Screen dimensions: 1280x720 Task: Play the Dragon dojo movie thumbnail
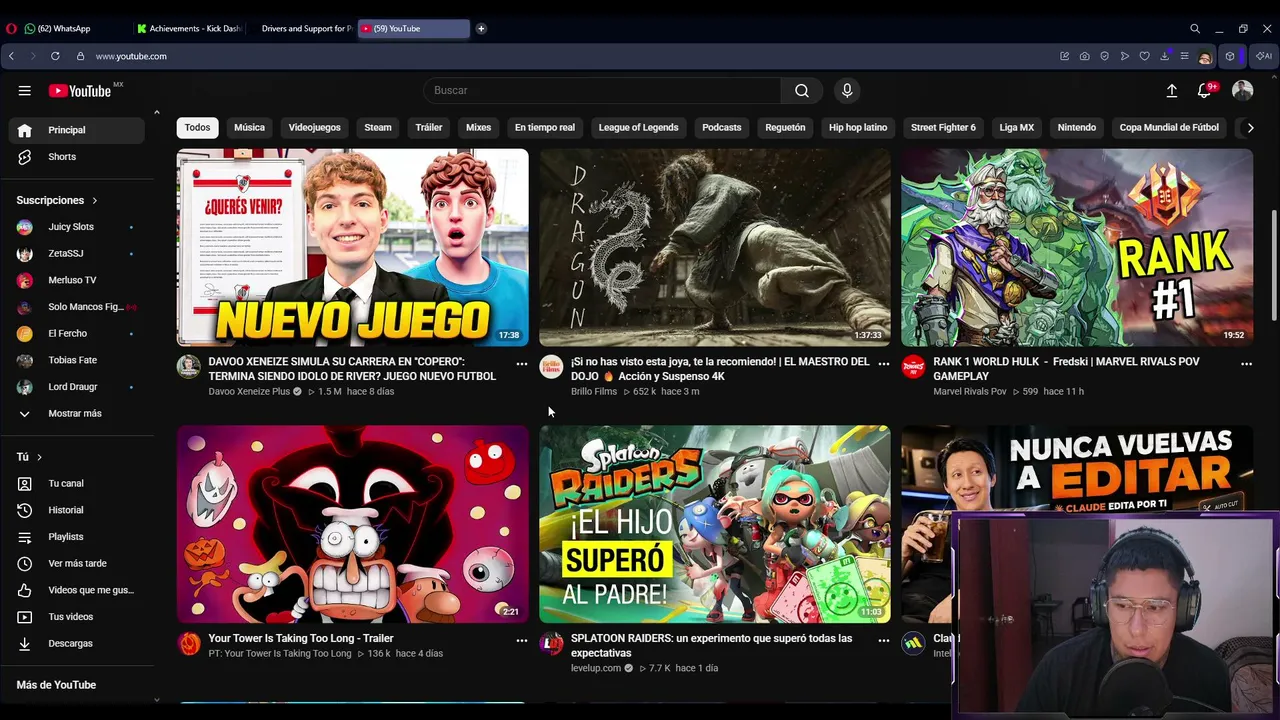point(715,248)
